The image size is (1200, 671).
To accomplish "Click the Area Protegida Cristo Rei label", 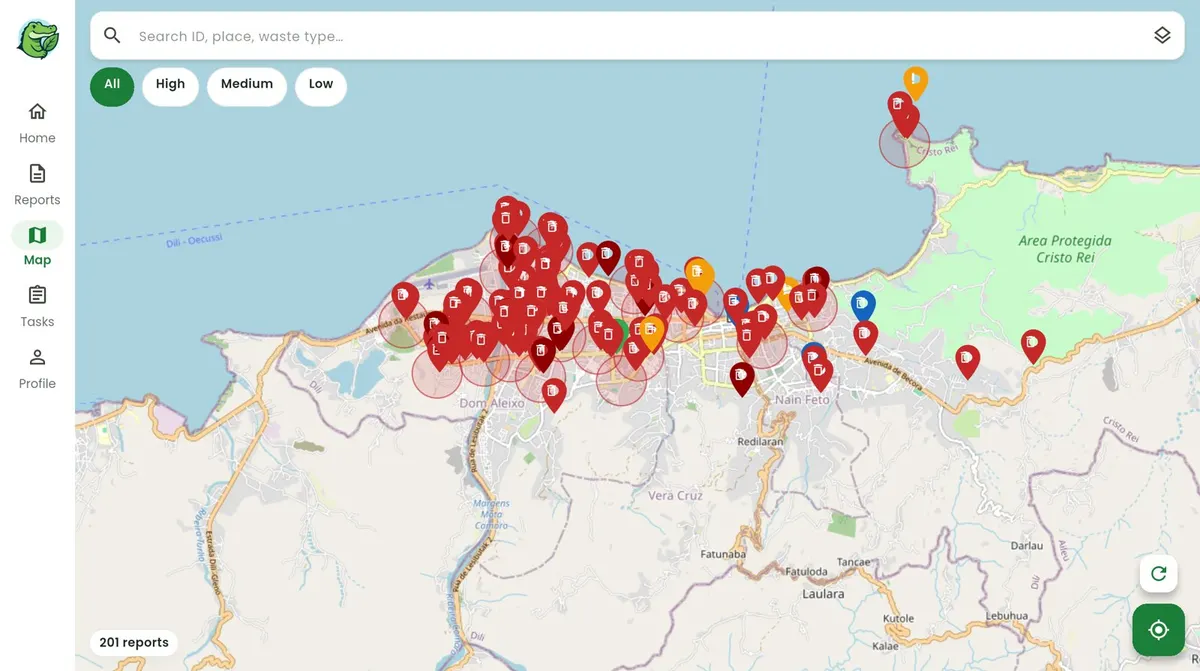I will pos(1065,249).
